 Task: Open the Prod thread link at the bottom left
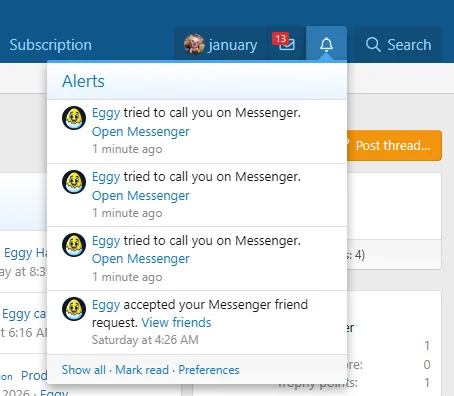pos(34,376)
